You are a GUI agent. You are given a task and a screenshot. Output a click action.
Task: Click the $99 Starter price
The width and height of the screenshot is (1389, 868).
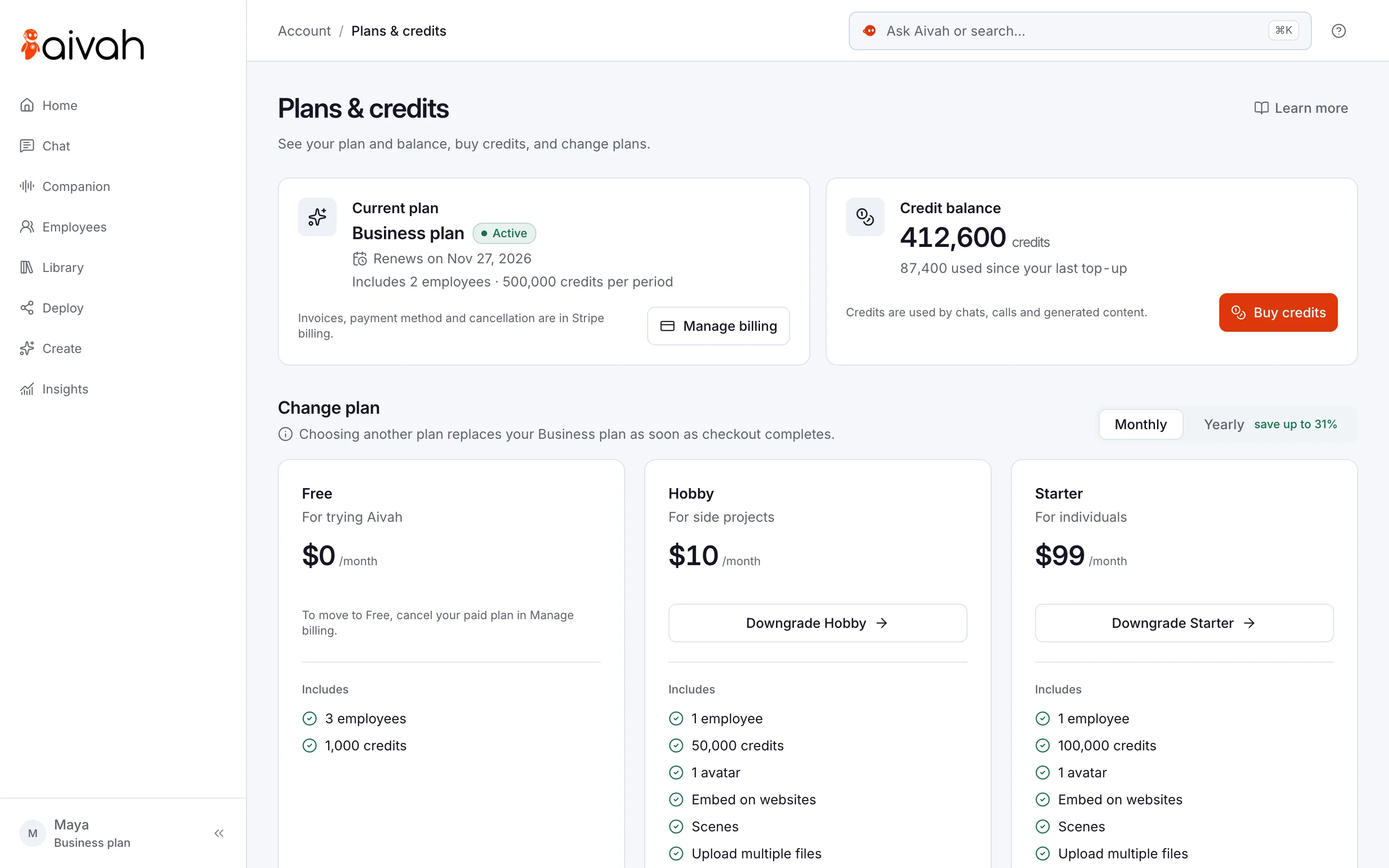tap(1060, 555)
